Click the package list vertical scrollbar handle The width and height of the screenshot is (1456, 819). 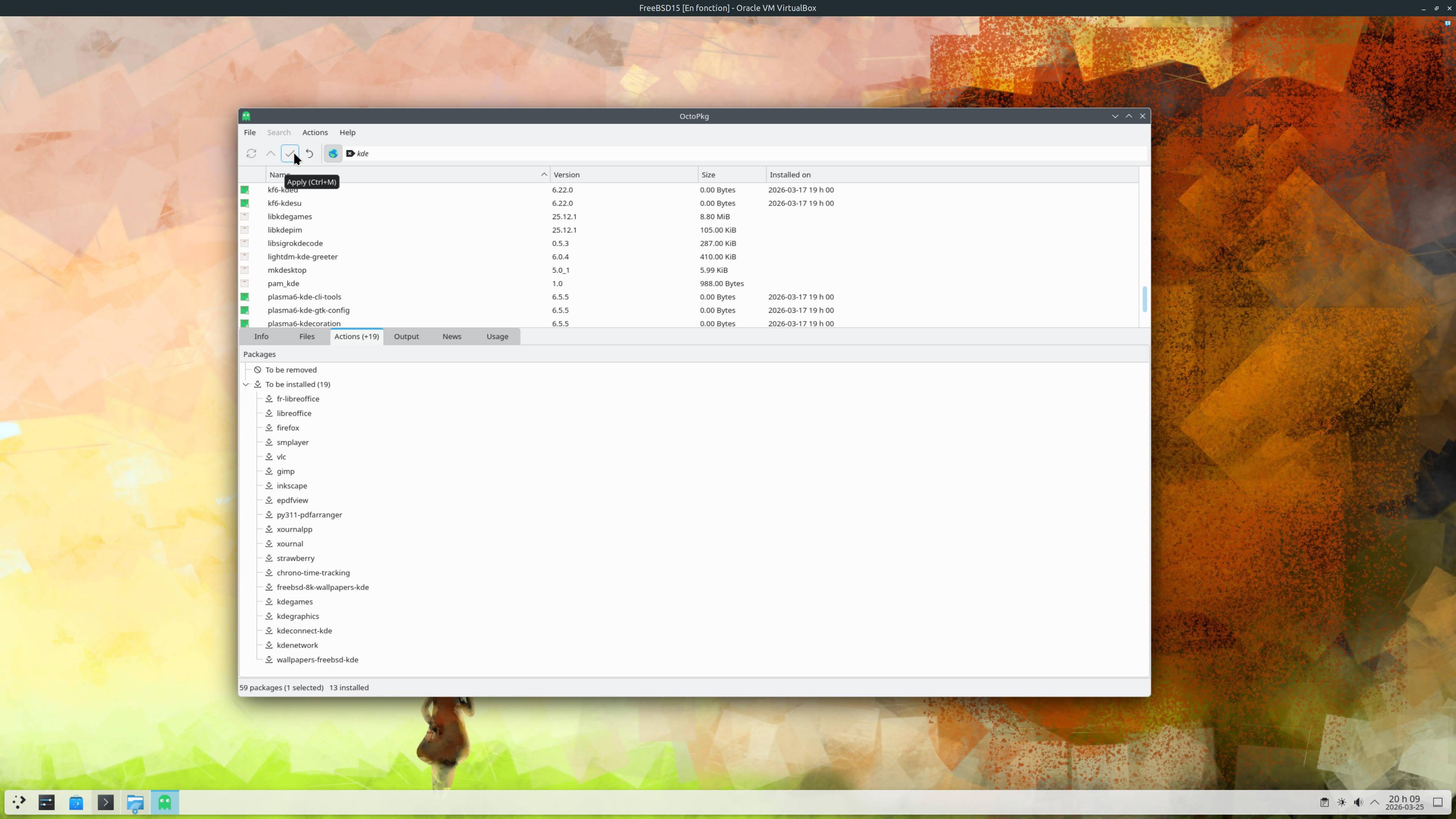coord(1145,299)
